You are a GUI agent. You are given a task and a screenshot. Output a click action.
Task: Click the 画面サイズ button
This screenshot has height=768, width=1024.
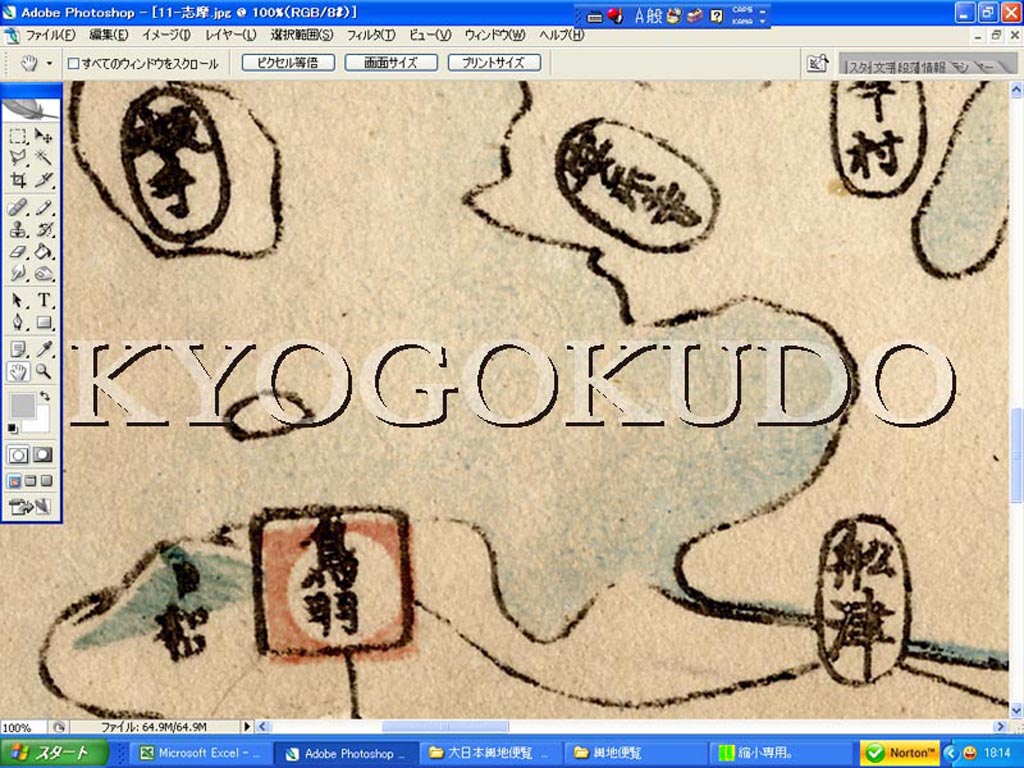[391, 63]
